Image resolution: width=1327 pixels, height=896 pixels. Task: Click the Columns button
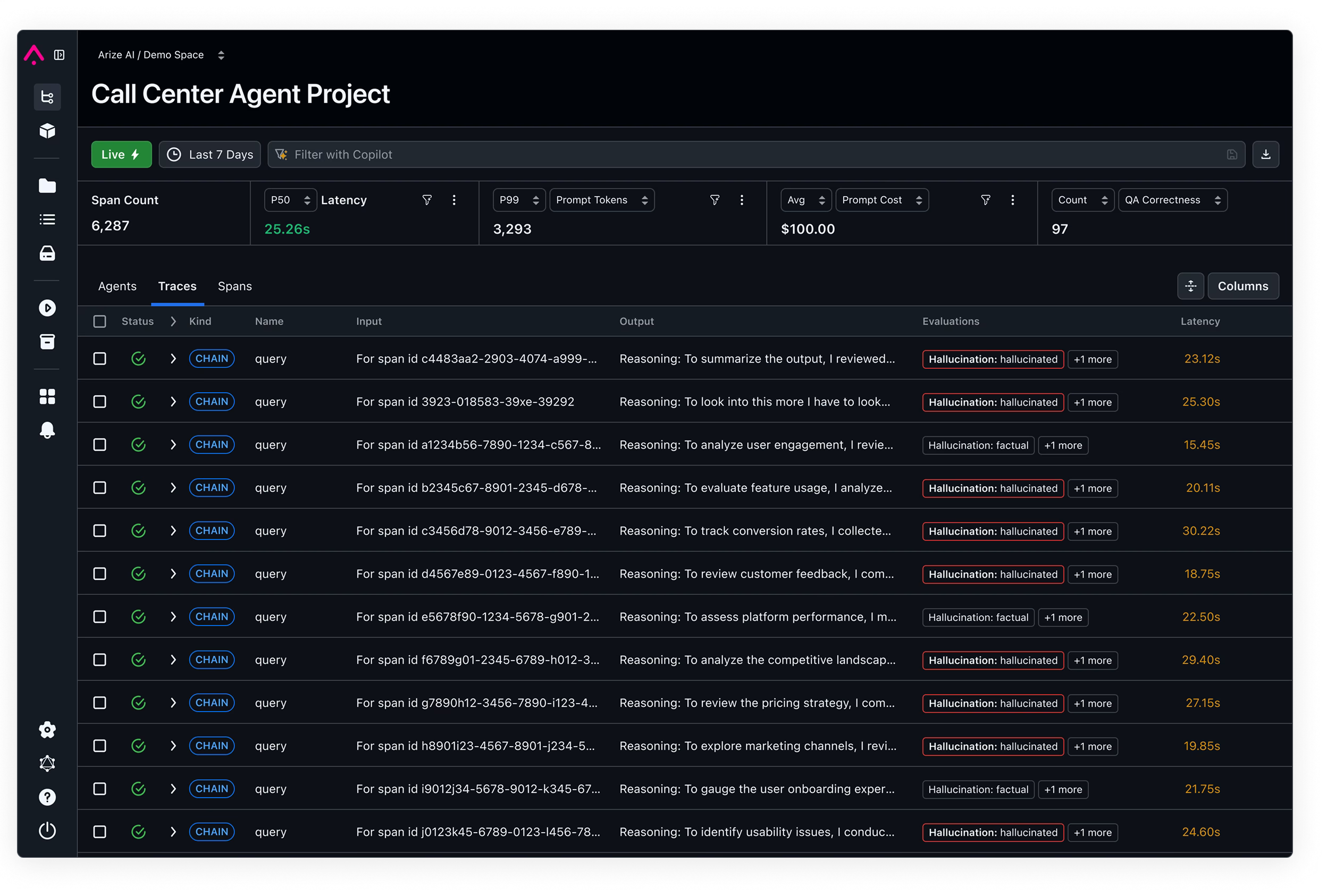click(1242, 286)
